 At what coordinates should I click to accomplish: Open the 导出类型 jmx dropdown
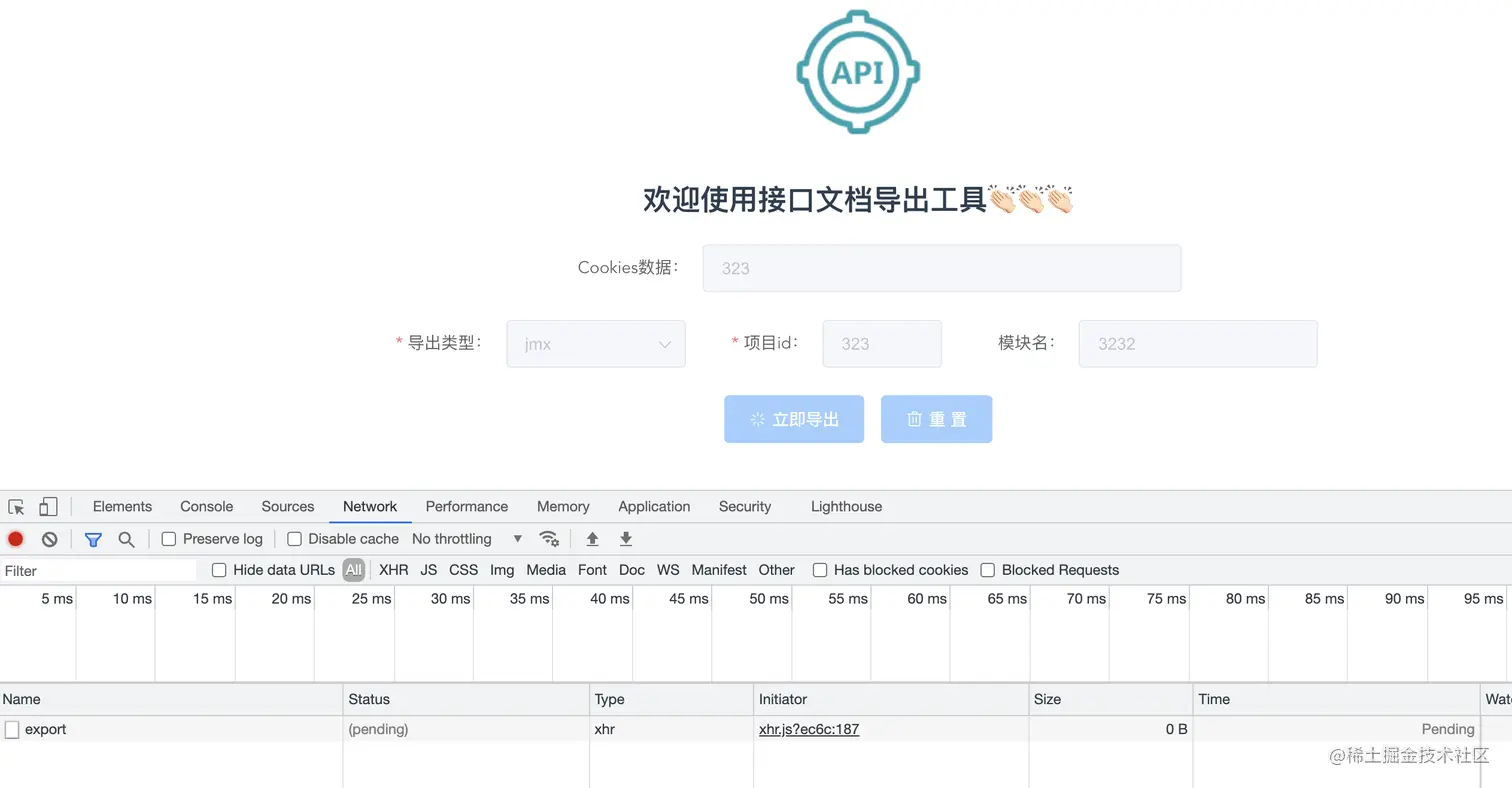596,344
